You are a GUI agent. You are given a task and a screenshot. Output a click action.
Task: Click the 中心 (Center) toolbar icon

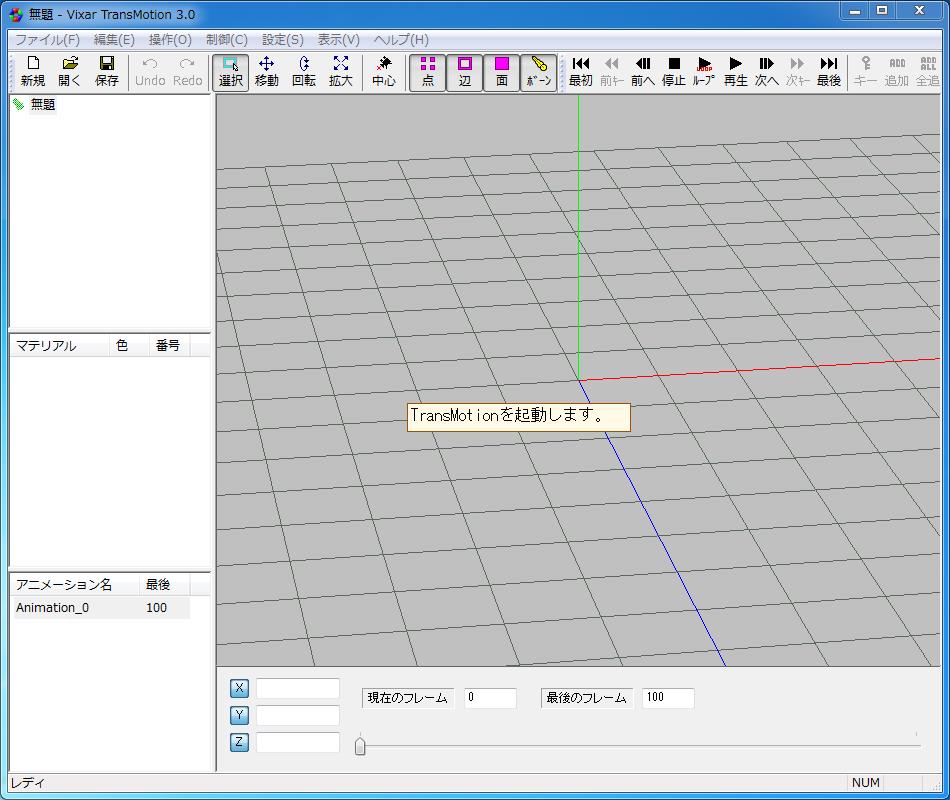[x=384, y=71]
